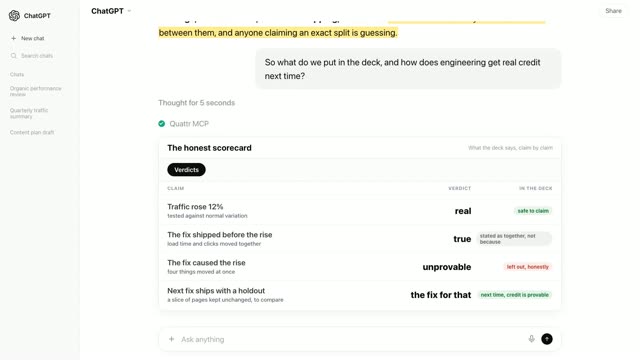Click the IN THE DECK column header
640x360 pixels.
pos(536,189)
